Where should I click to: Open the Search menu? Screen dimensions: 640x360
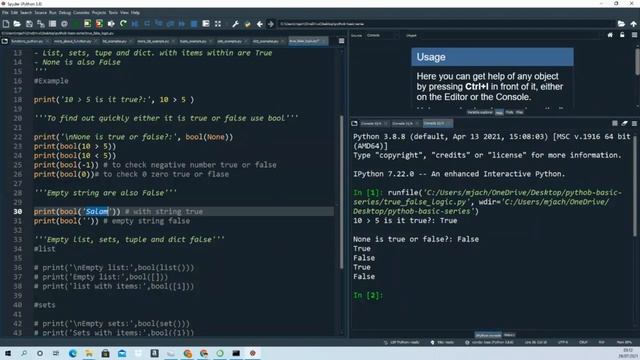(26, 13)
